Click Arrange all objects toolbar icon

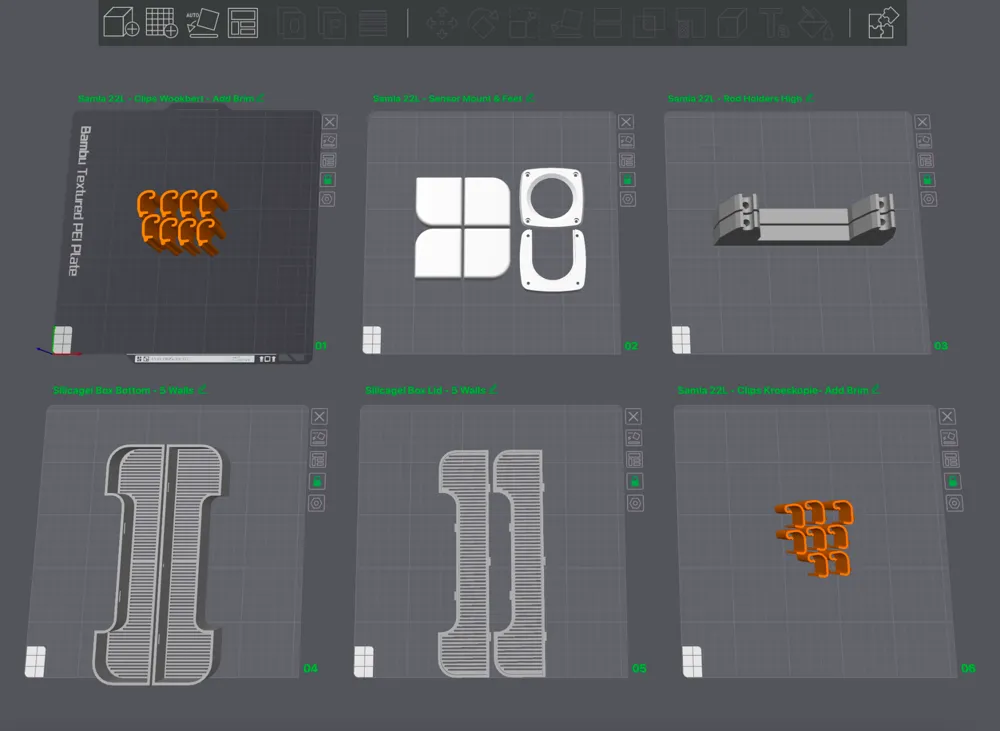(x=243, y=22)
